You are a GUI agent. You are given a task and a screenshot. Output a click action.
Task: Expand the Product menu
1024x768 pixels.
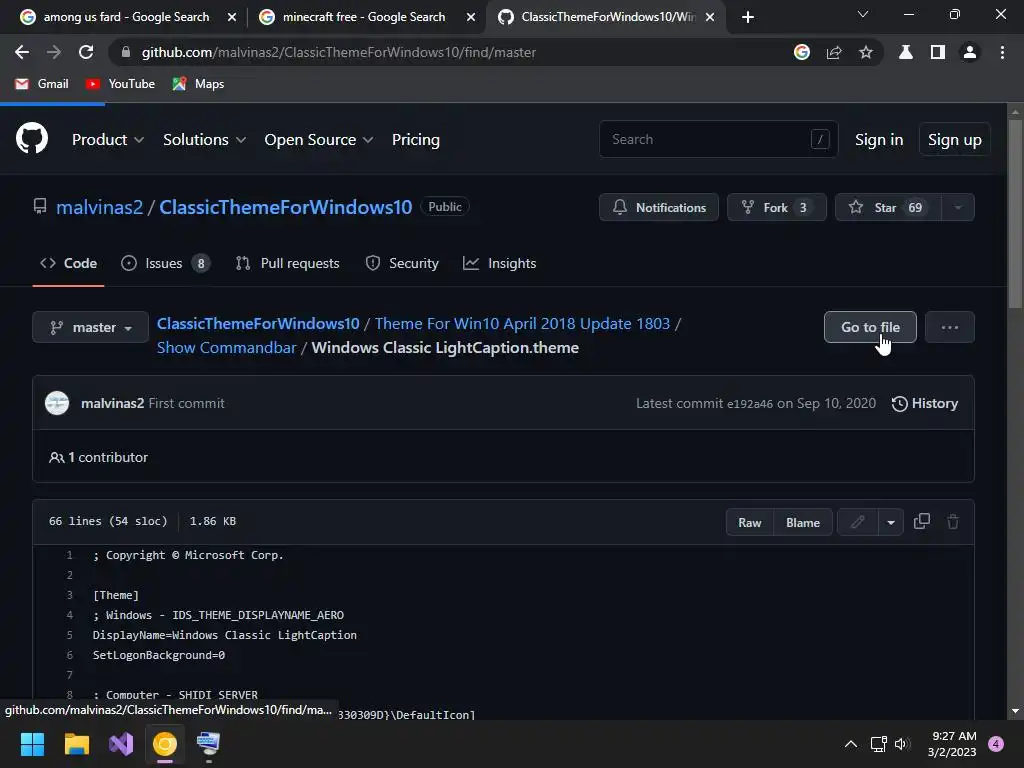pyautogui.click(x=108, y=140)
